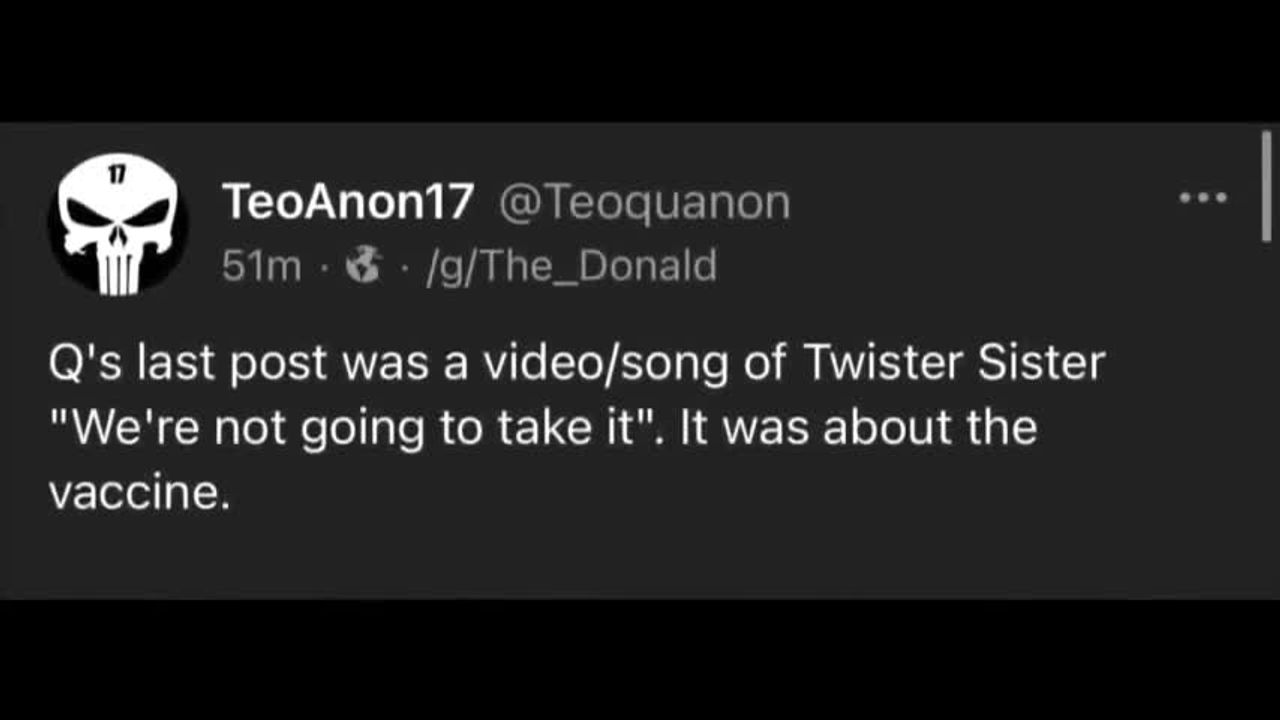Click the skull profile avatar
1280x720 pixels.
click(x=118, y=226)
